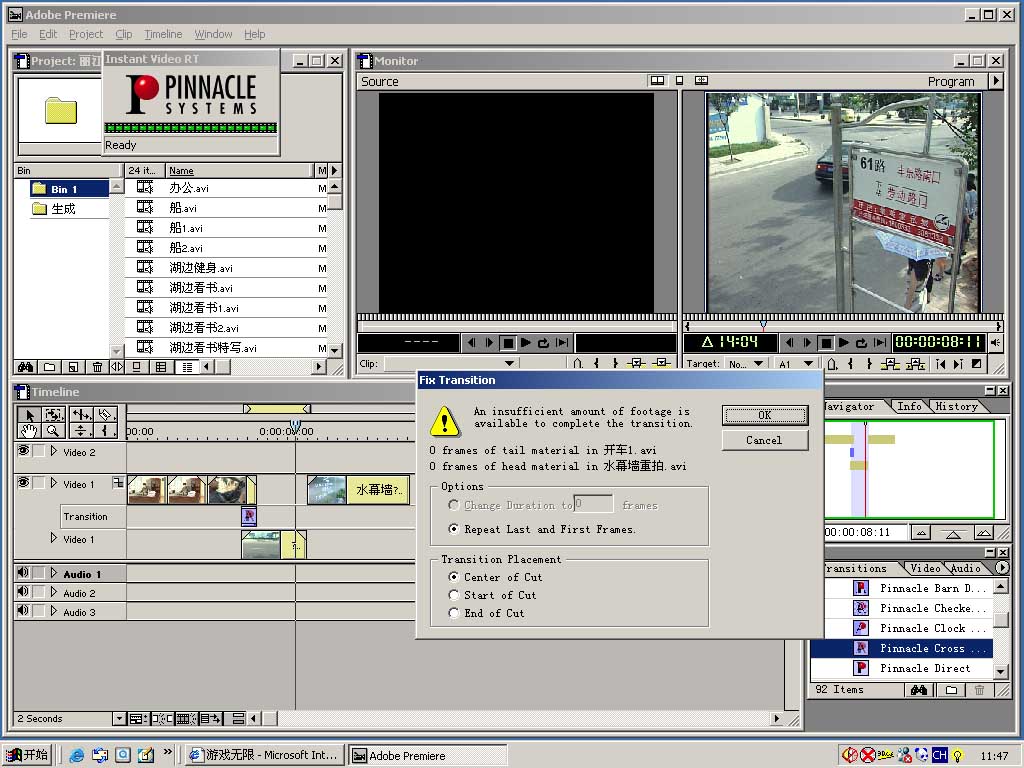
Task: Select the Rolling Edit tool
Action: [x=82, y=414]
